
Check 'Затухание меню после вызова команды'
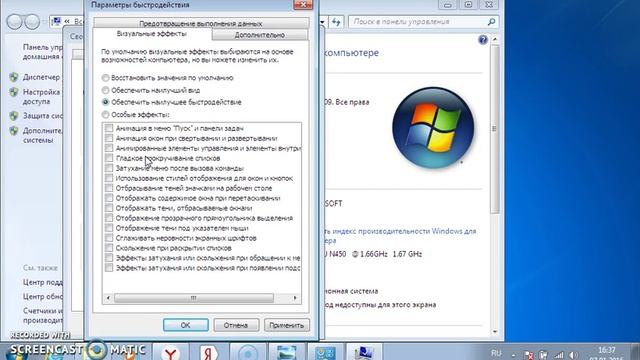(109, 168)
